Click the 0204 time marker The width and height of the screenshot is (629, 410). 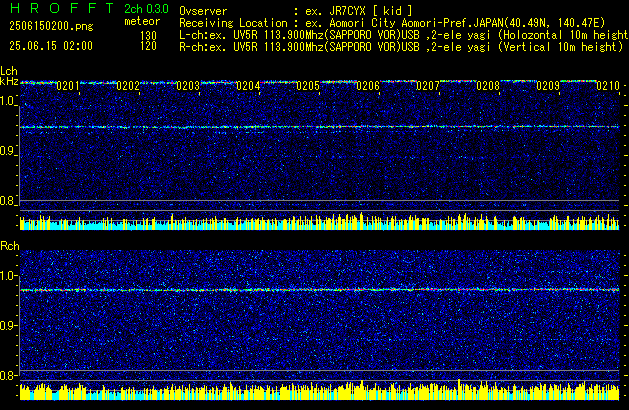pyautogui.click(x=248, y=86)
